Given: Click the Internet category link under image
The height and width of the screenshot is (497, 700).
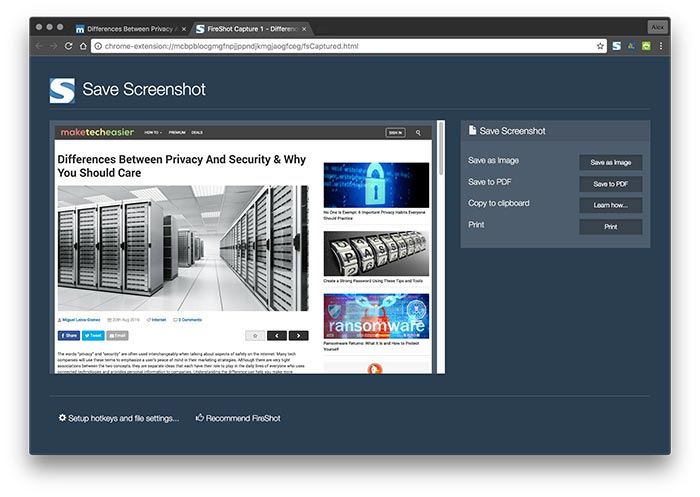Looking at the screenshot, I should [x=157, y=320].
